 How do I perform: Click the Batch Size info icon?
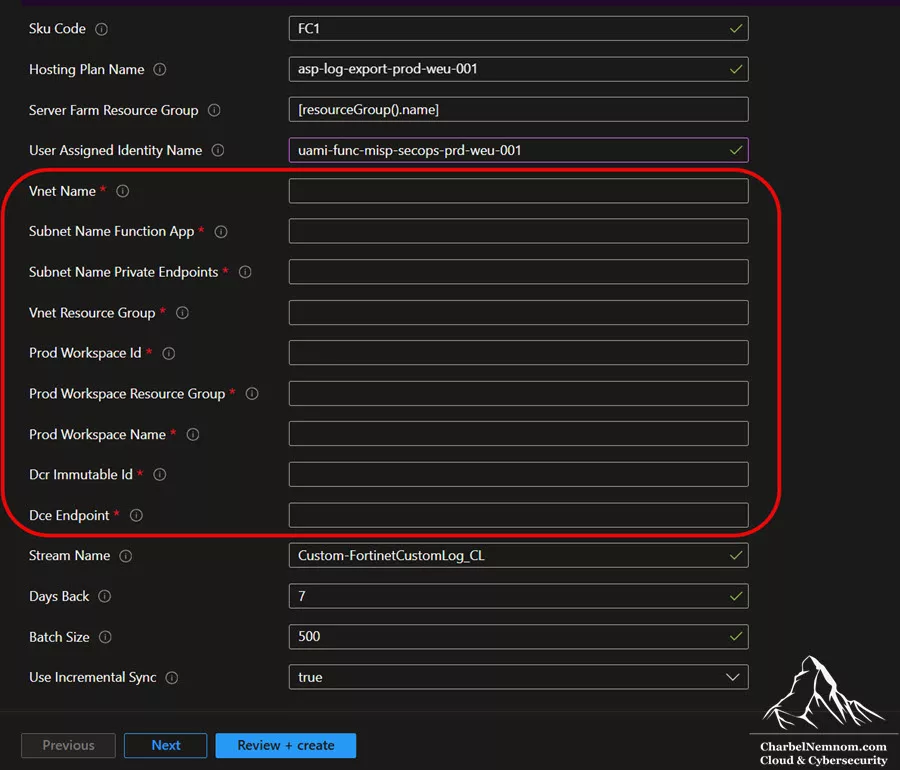(x=105, y=637)
